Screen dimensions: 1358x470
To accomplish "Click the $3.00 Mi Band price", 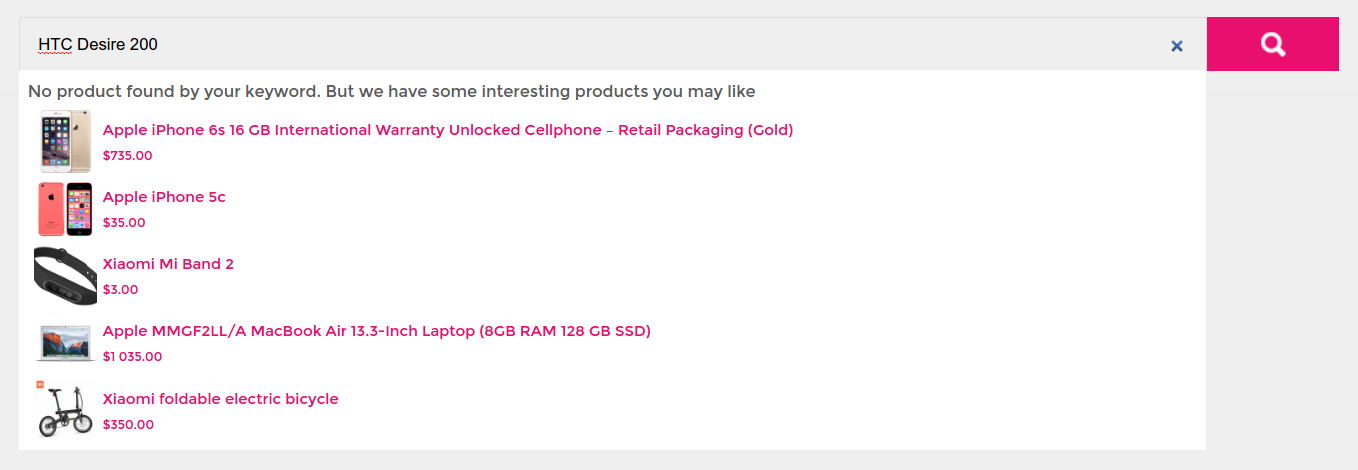I will (x=121, y=290).
